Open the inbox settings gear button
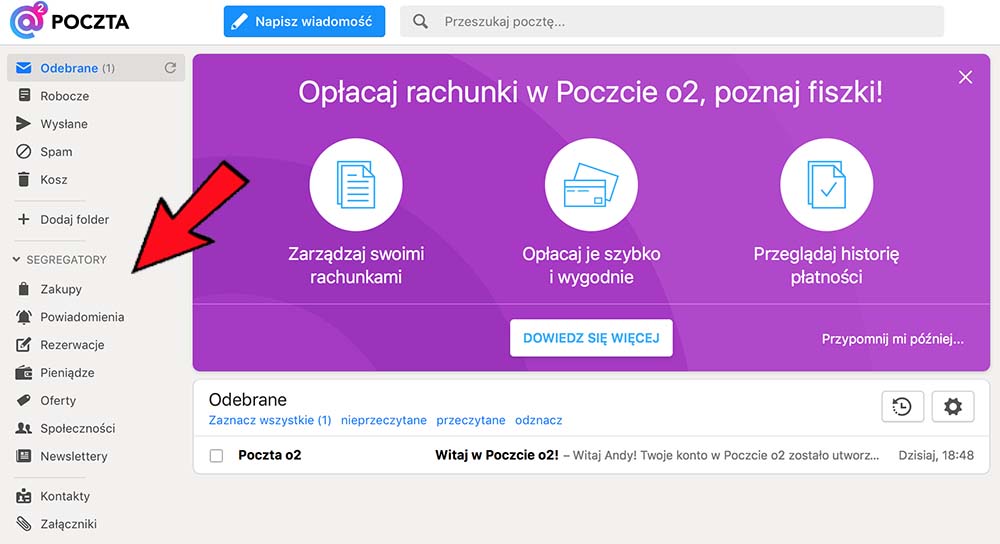 point(953,406)
